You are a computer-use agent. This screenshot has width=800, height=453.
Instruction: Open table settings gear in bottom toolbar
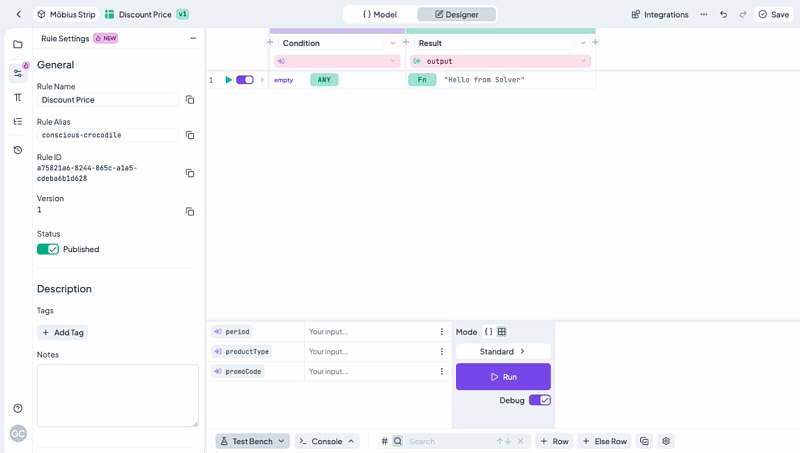pyautogui.click(x=666, y=441)
